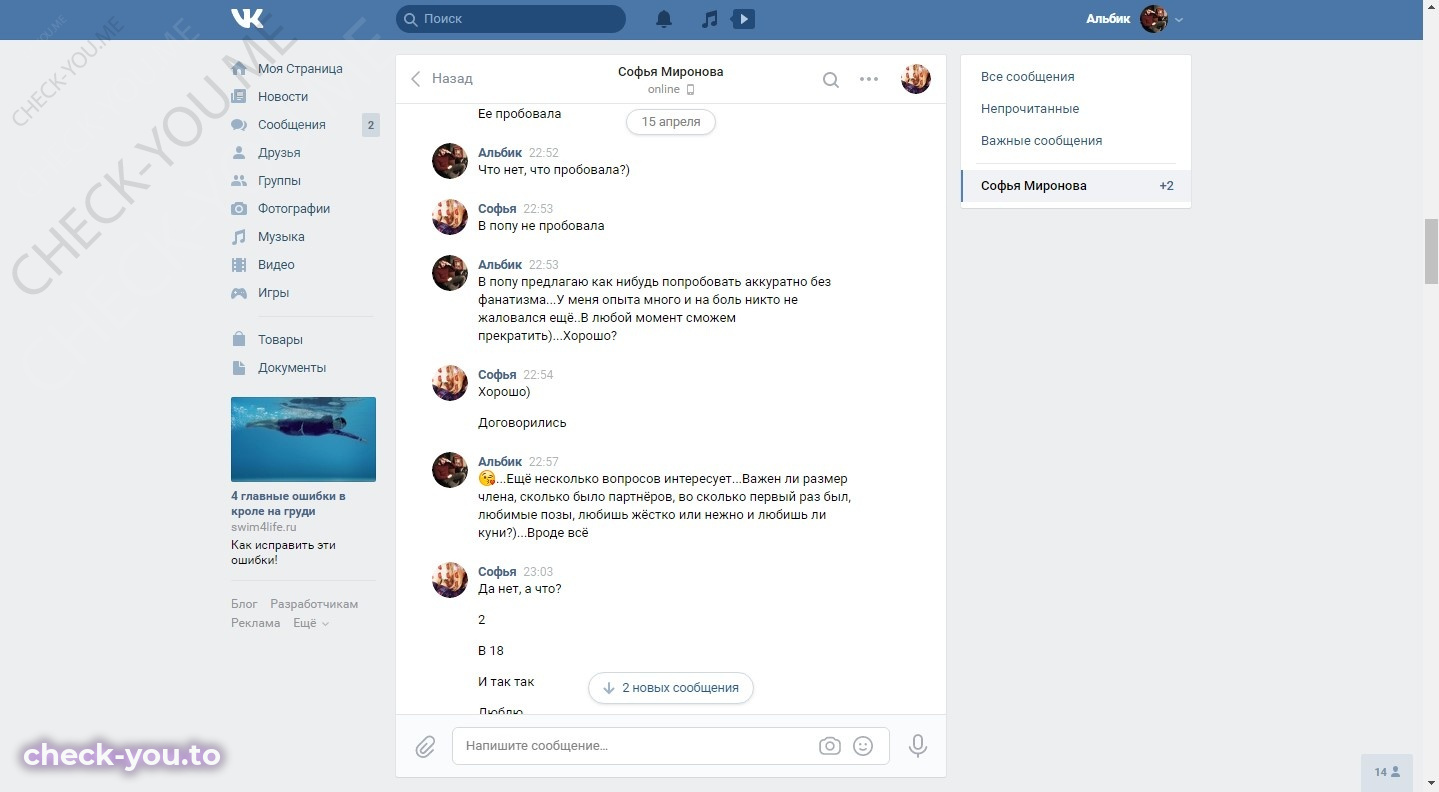Click the home icon beside Моя Страница
The image size is (1439, 792).
tap(239, 69)
